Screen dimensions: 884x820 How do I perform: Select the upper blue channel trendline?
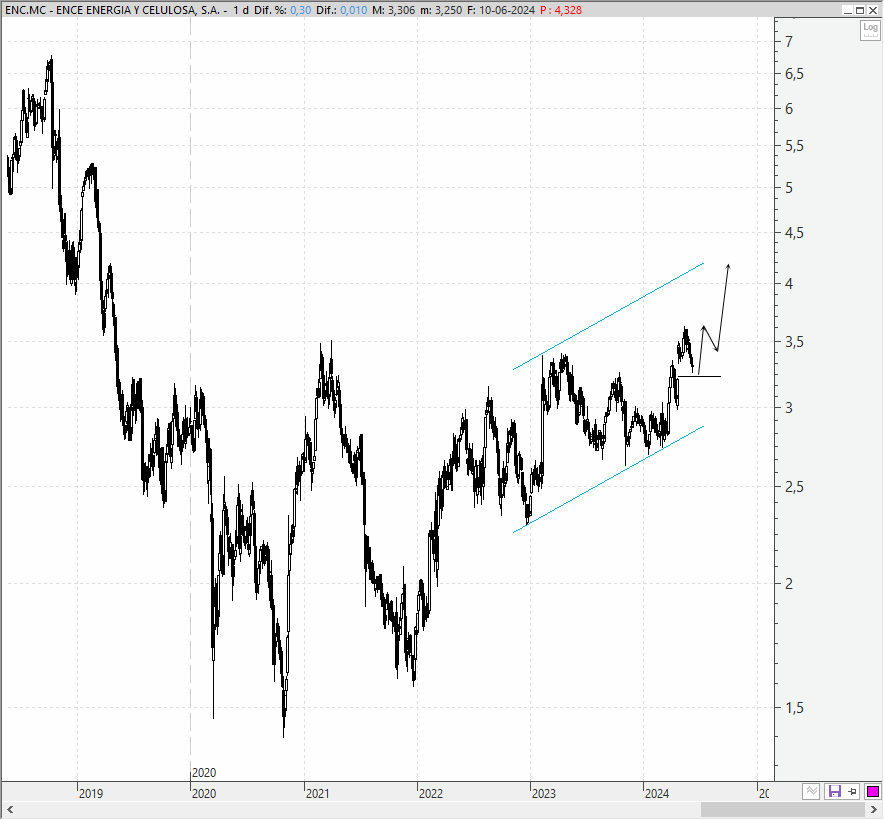[609, 316]
